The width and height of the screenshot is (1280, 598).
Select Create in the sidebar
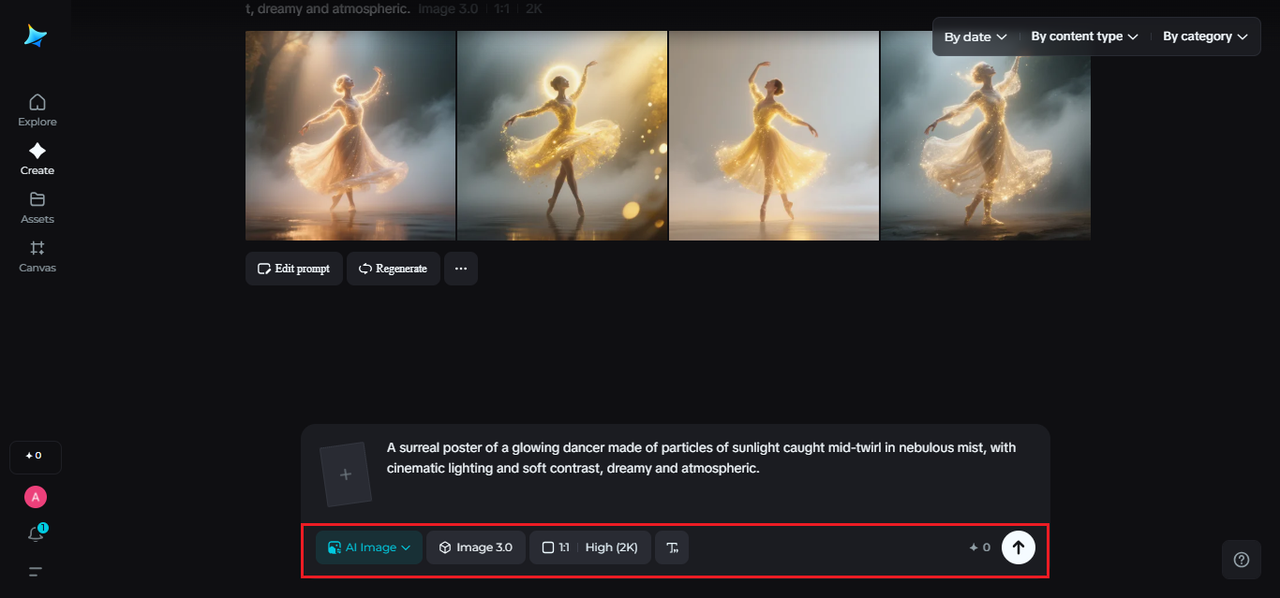[36, 158]
